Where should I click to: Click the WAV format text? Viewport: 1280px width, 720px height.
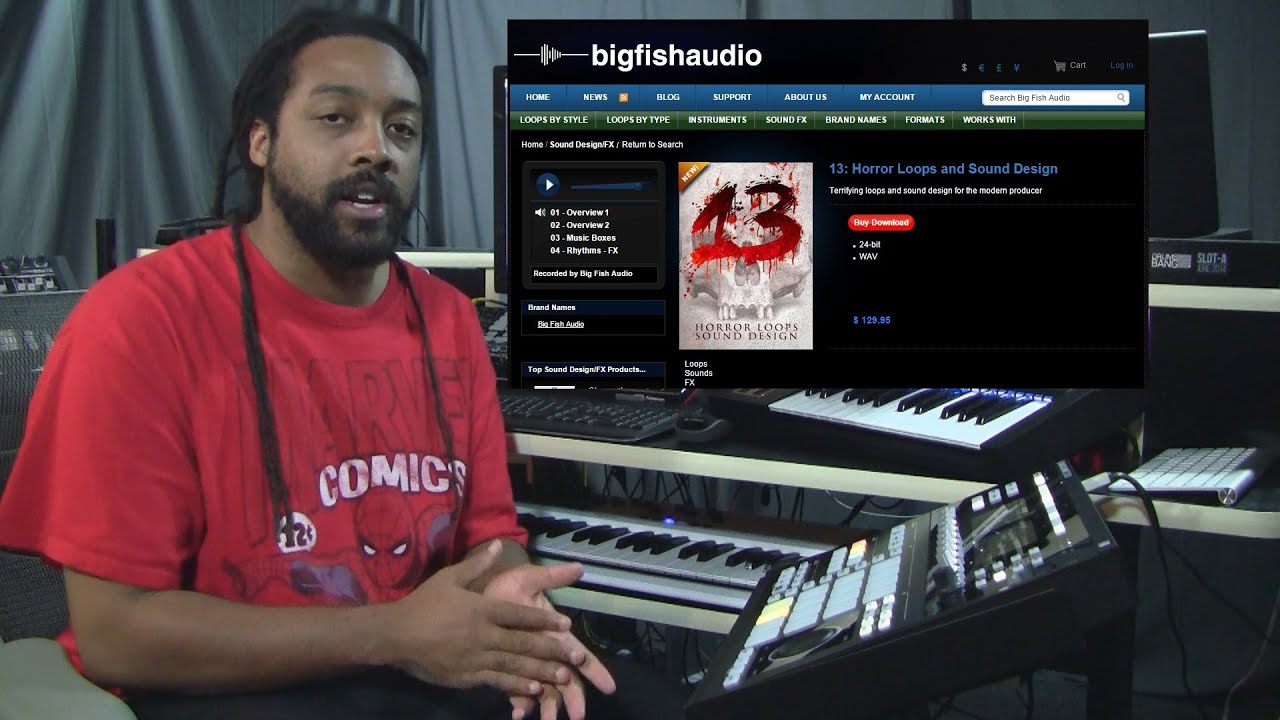(868, 257)
